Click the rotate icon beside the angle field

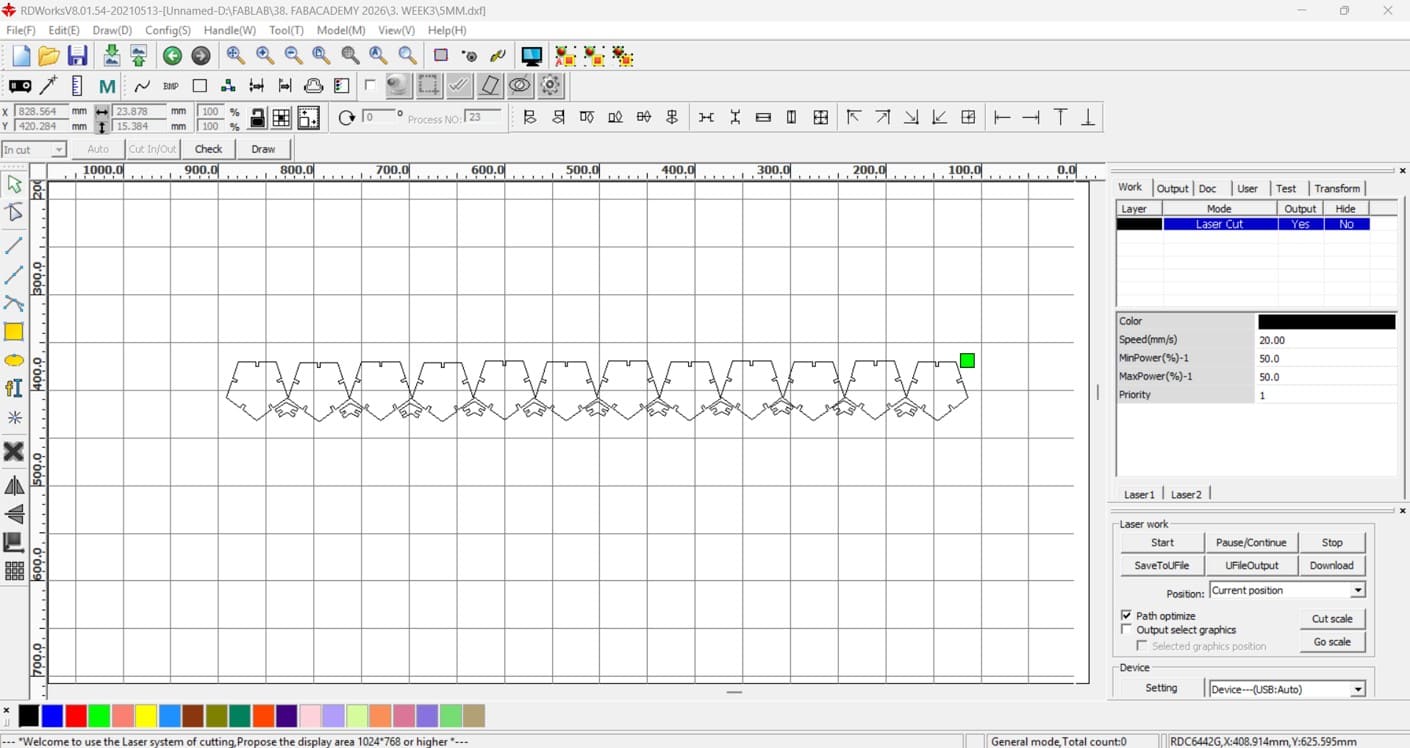(x=346, y=118)
